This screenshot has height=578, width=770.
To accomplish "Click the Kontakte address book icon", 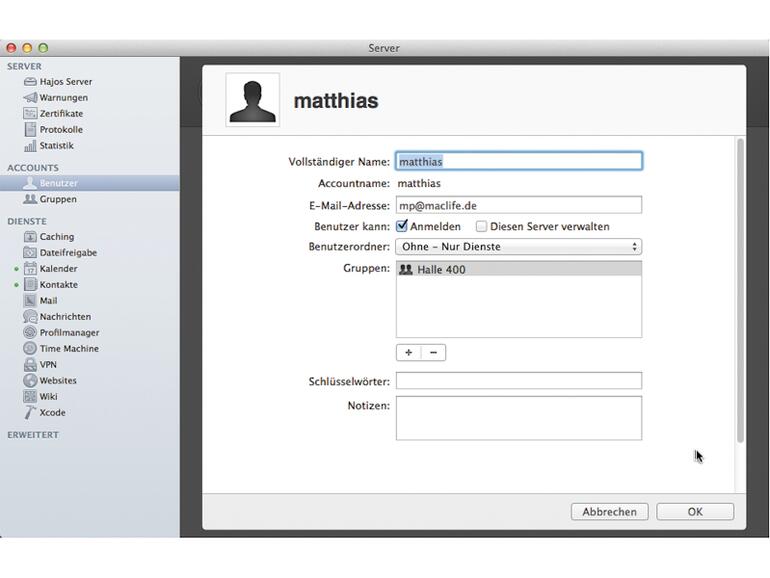I will click(x=30, y=284).
